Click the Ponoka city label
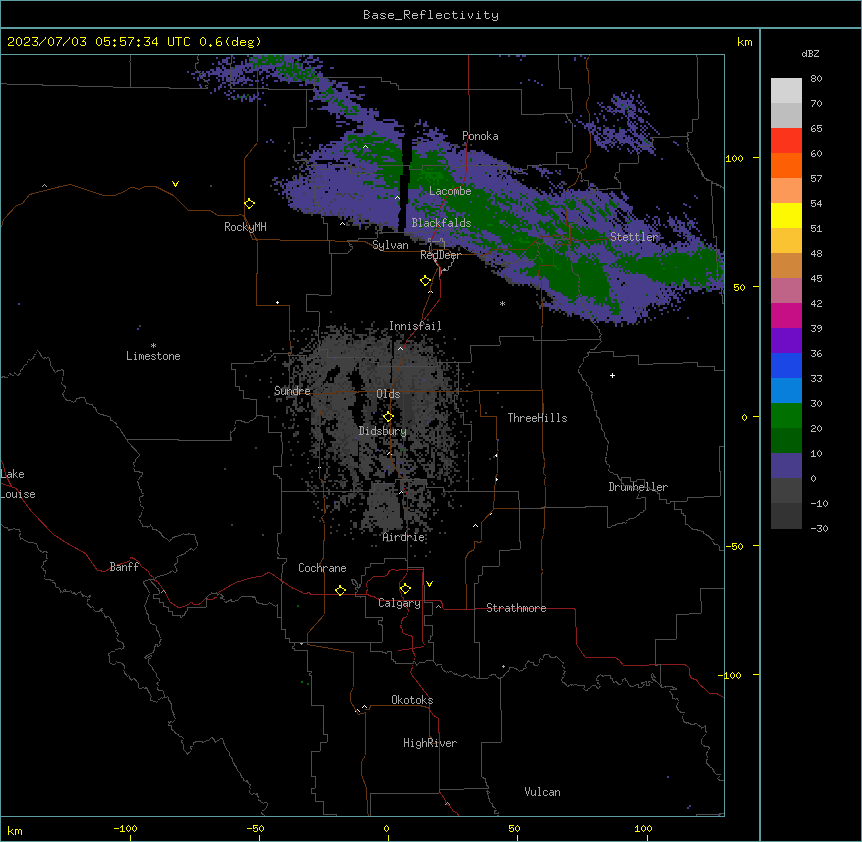 tap(480, 136)
